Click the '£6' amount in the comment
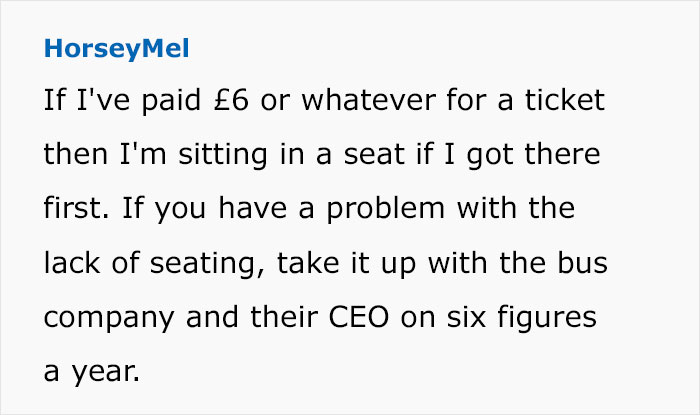This screenshot has width=700, height=415. click(188, 101)
